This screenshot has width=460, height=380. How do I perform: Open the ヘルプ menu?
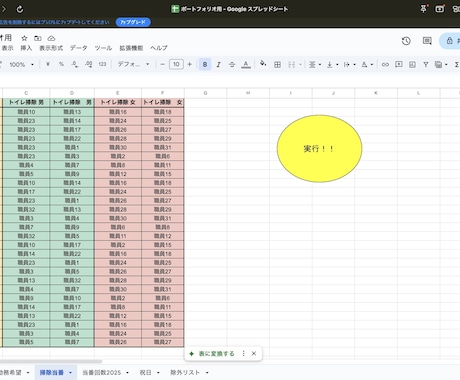tap(159, 48)
